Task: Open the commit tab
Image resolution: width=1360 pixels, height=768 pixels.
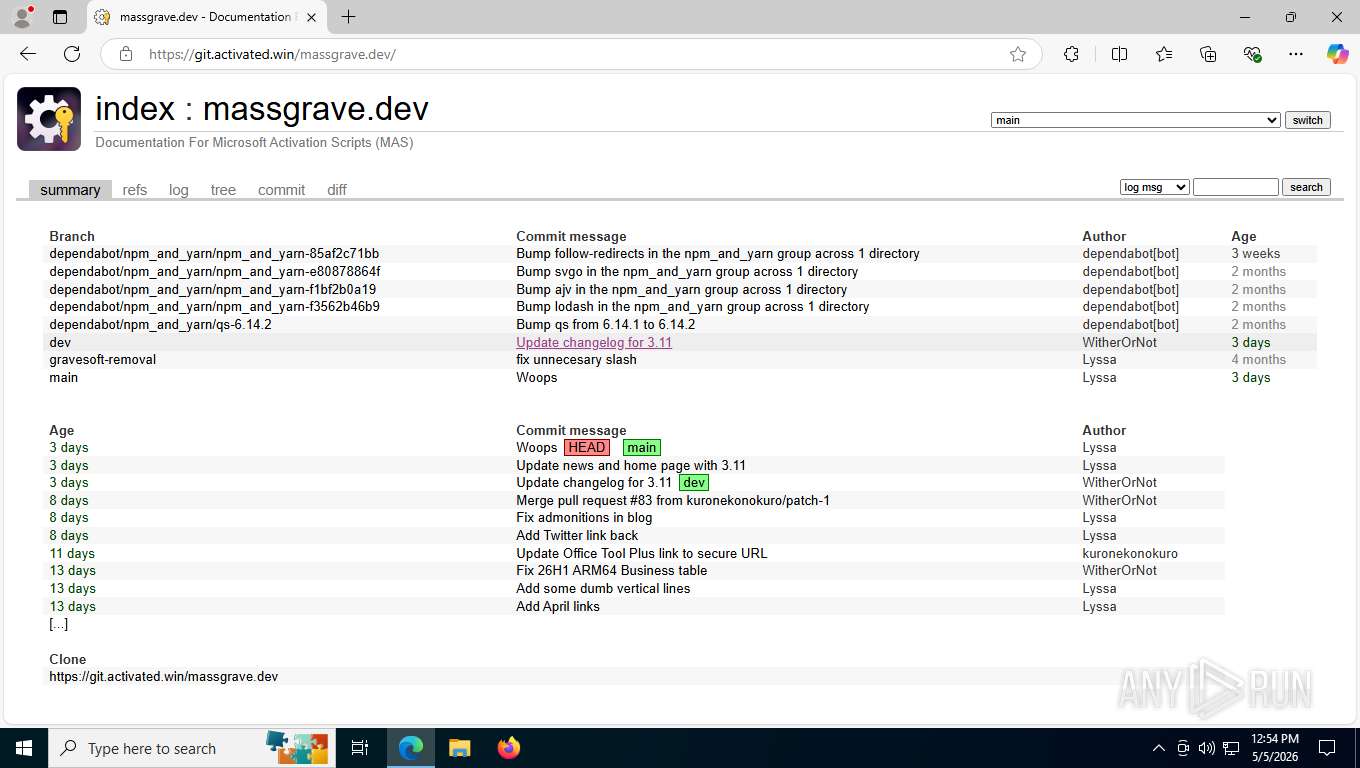Action: tap(281, 190)
